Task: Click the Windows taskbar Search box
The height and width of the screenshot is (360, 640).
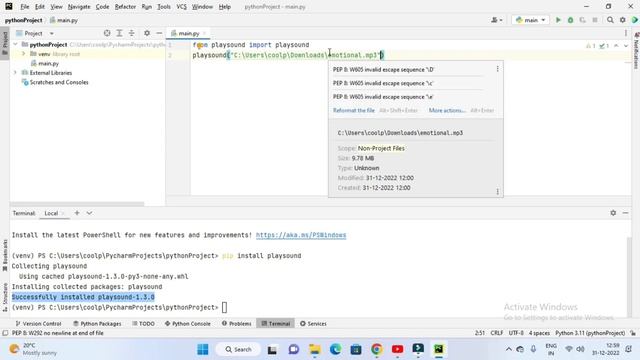Action: click(x=238, y=349)
